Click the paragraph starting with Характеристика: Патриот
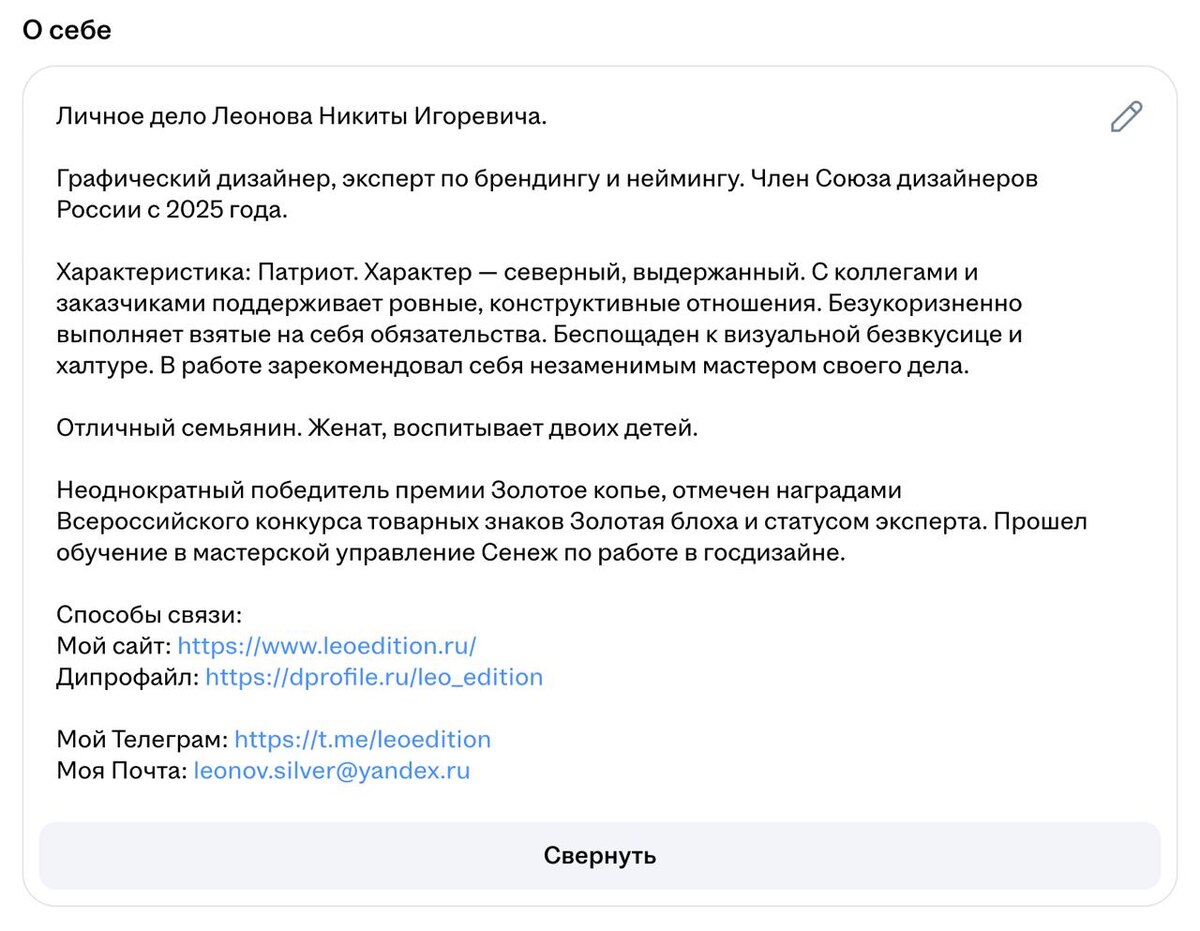The image size is (1200, 931). pos(540,319)
